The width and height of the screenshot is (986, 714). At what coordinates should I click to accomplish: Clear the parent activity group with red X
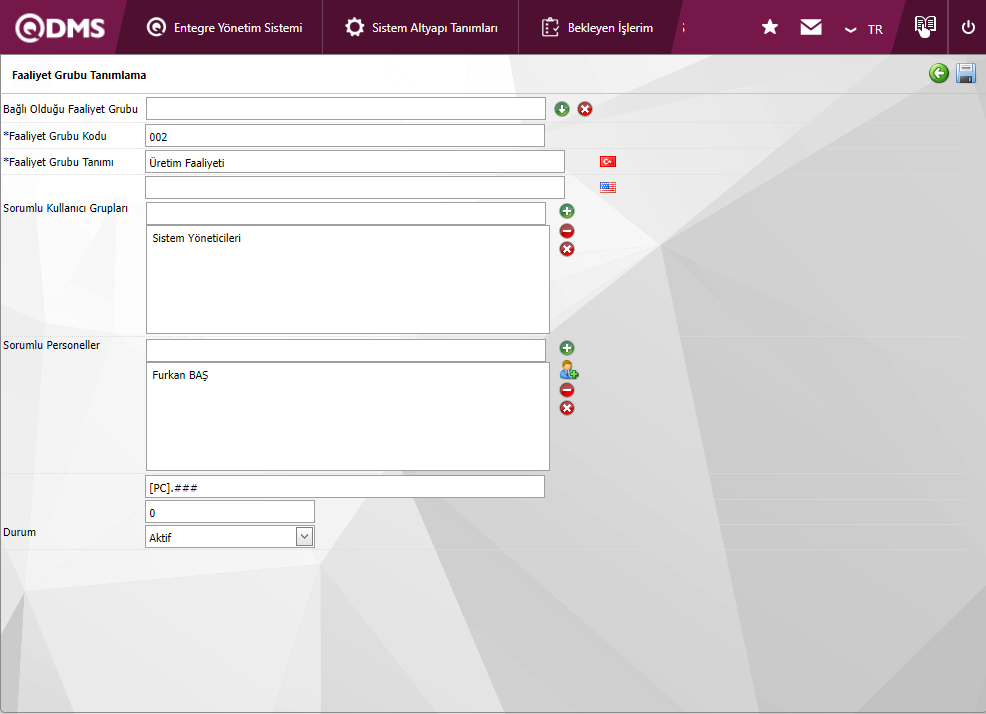pos(585,109)
